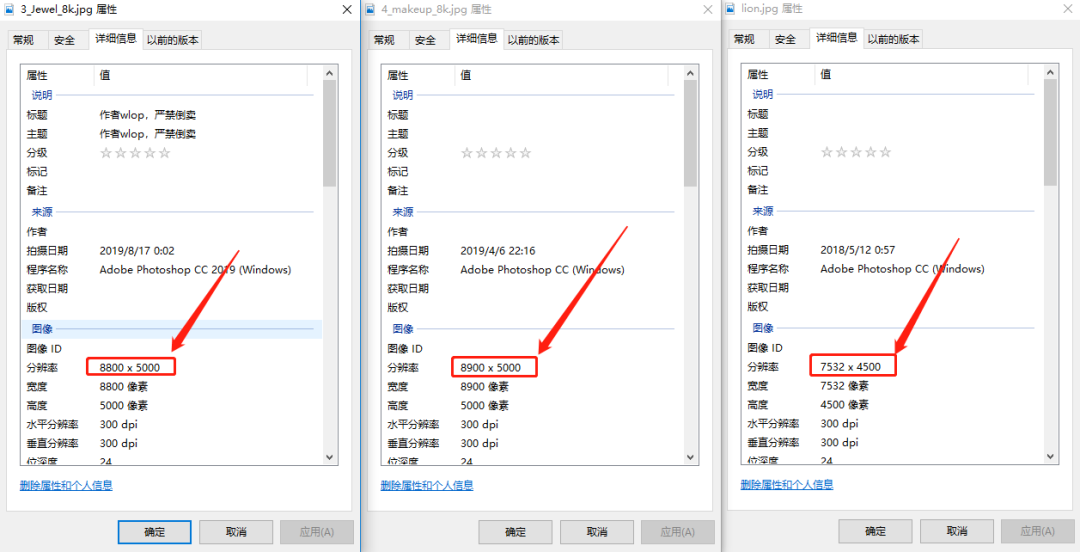Click 备注 row in 3_Jewel_8k.jpg window
This screenshot has height=552, width=1080.
[170, 190]
